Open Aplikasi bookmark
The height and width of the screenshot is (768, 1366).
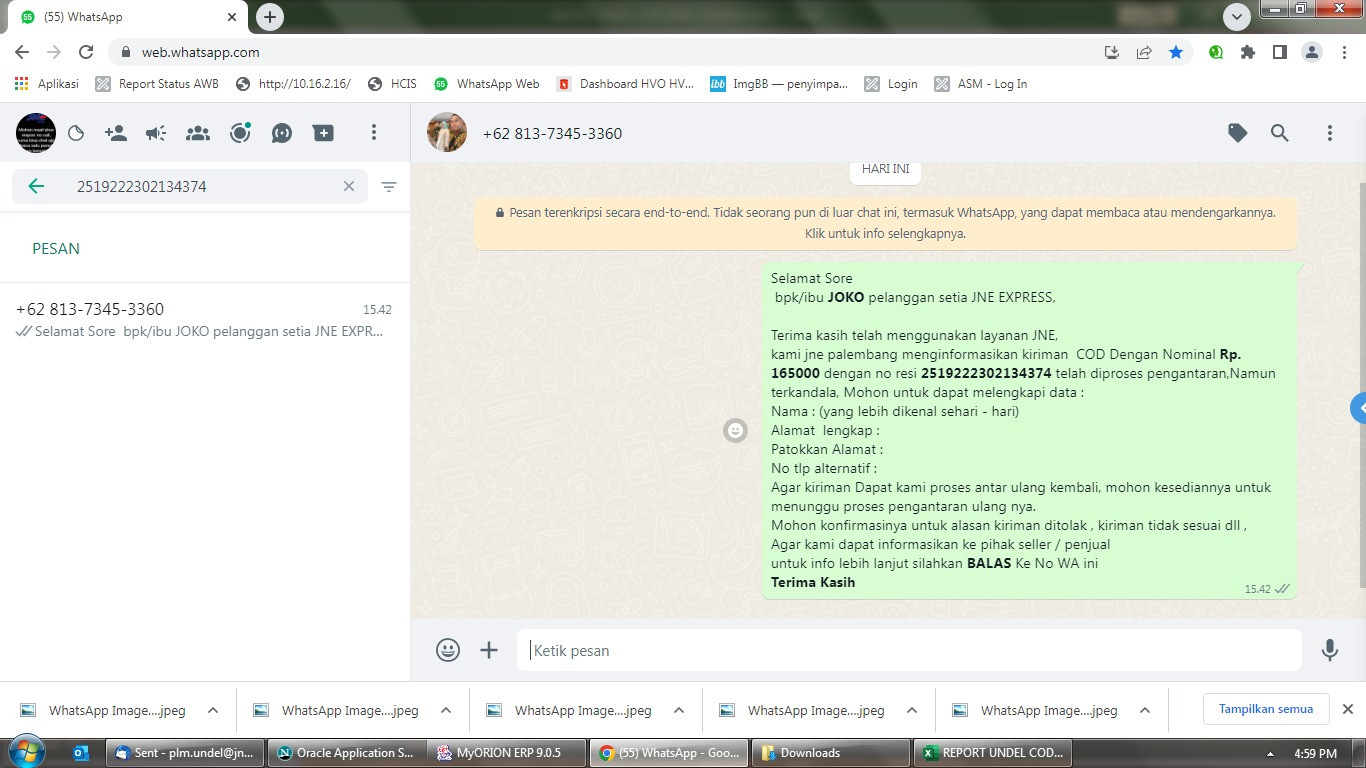[46, 84]
